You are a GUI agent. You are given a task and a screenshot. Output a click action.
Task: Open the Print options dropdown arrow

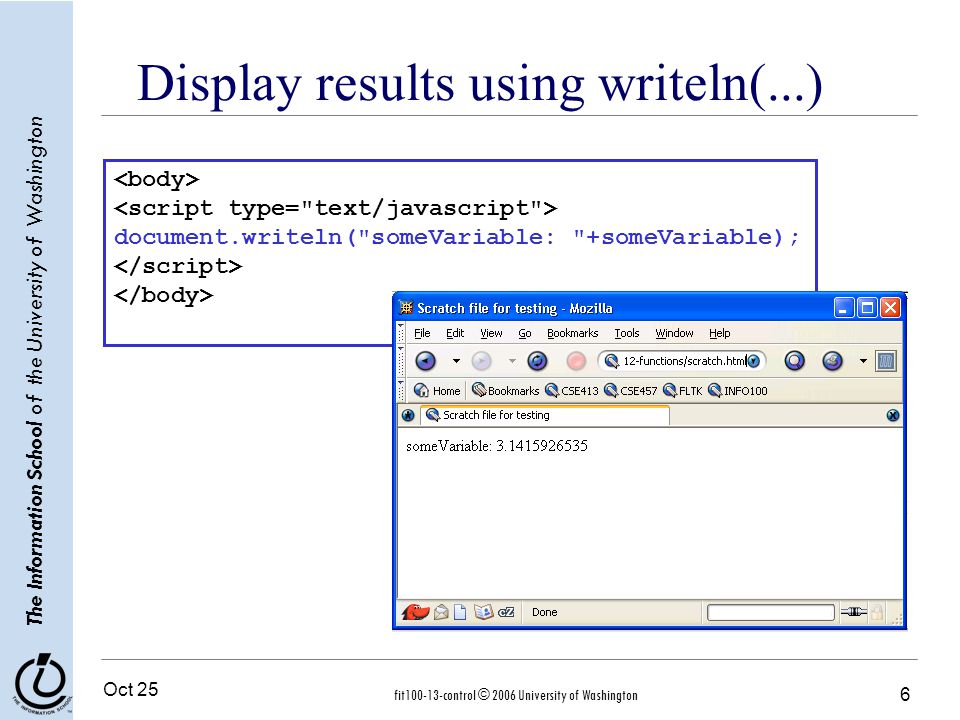[863, 361]
